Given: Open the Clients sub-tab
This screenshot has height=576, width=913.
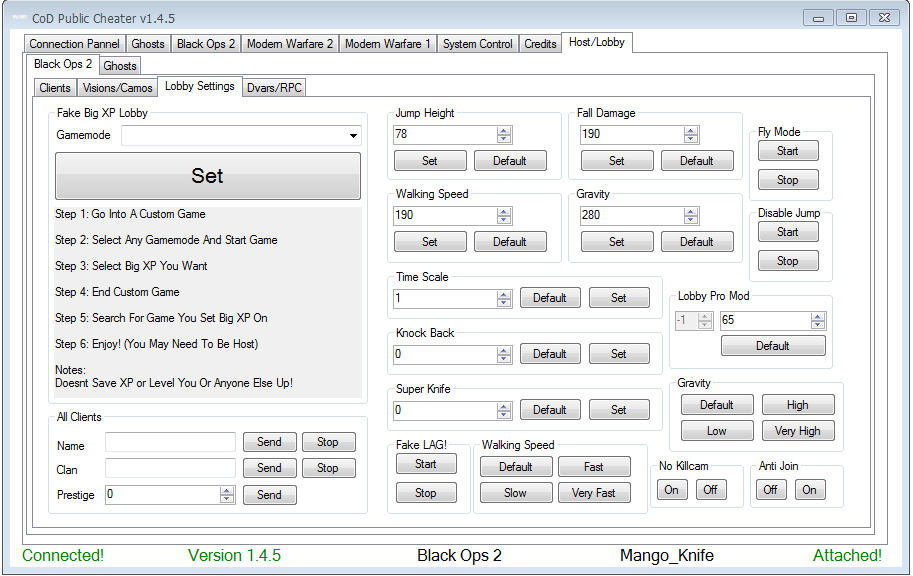Looking at the screenshot, I should (55, 88).
